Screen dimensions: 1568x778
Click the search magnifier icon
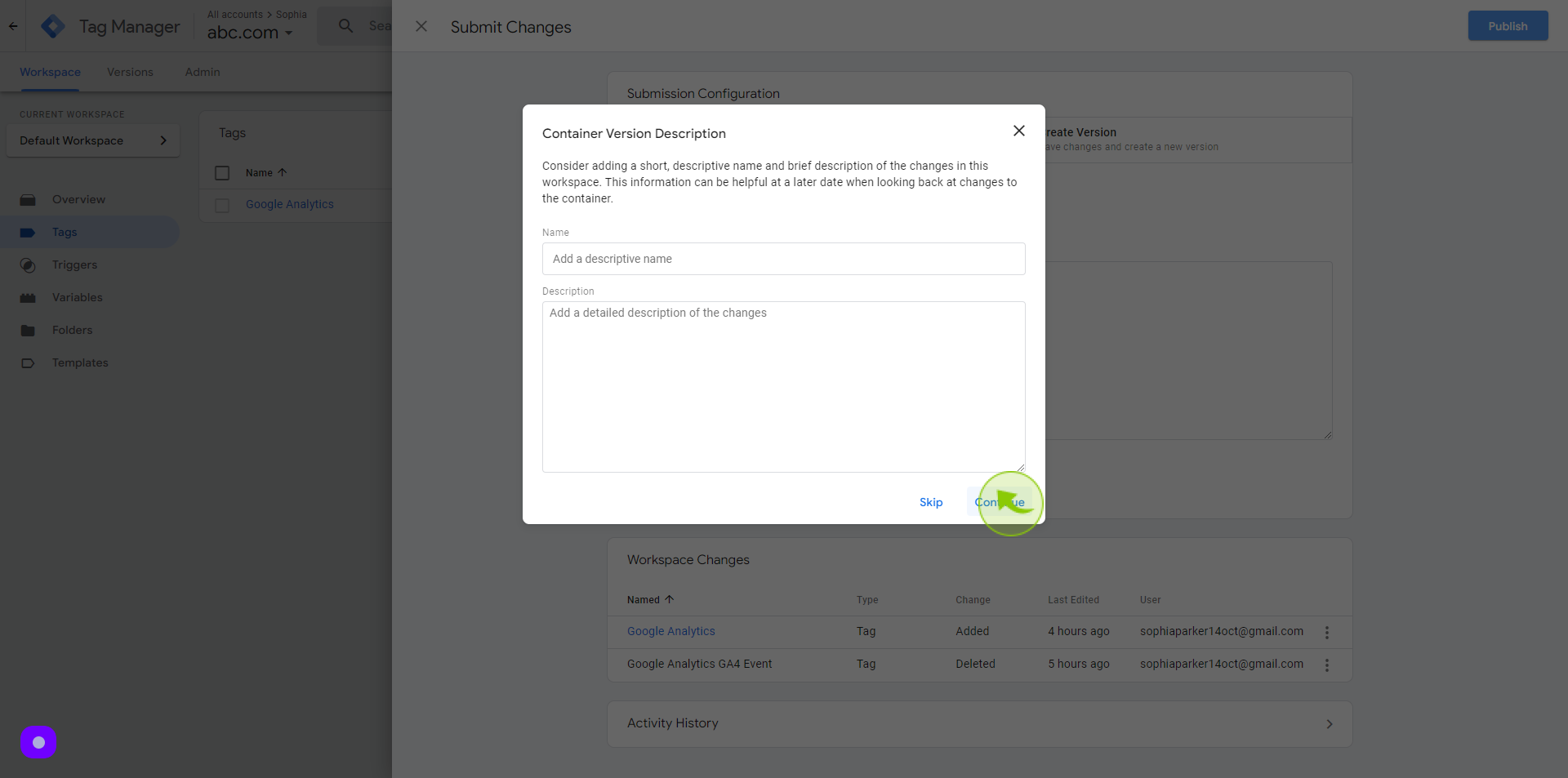346,26
